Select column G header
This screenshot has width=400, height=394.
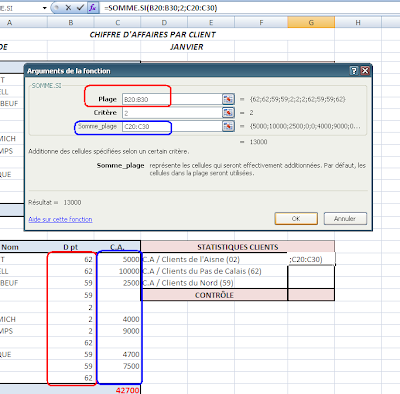[x=311, y=22]
